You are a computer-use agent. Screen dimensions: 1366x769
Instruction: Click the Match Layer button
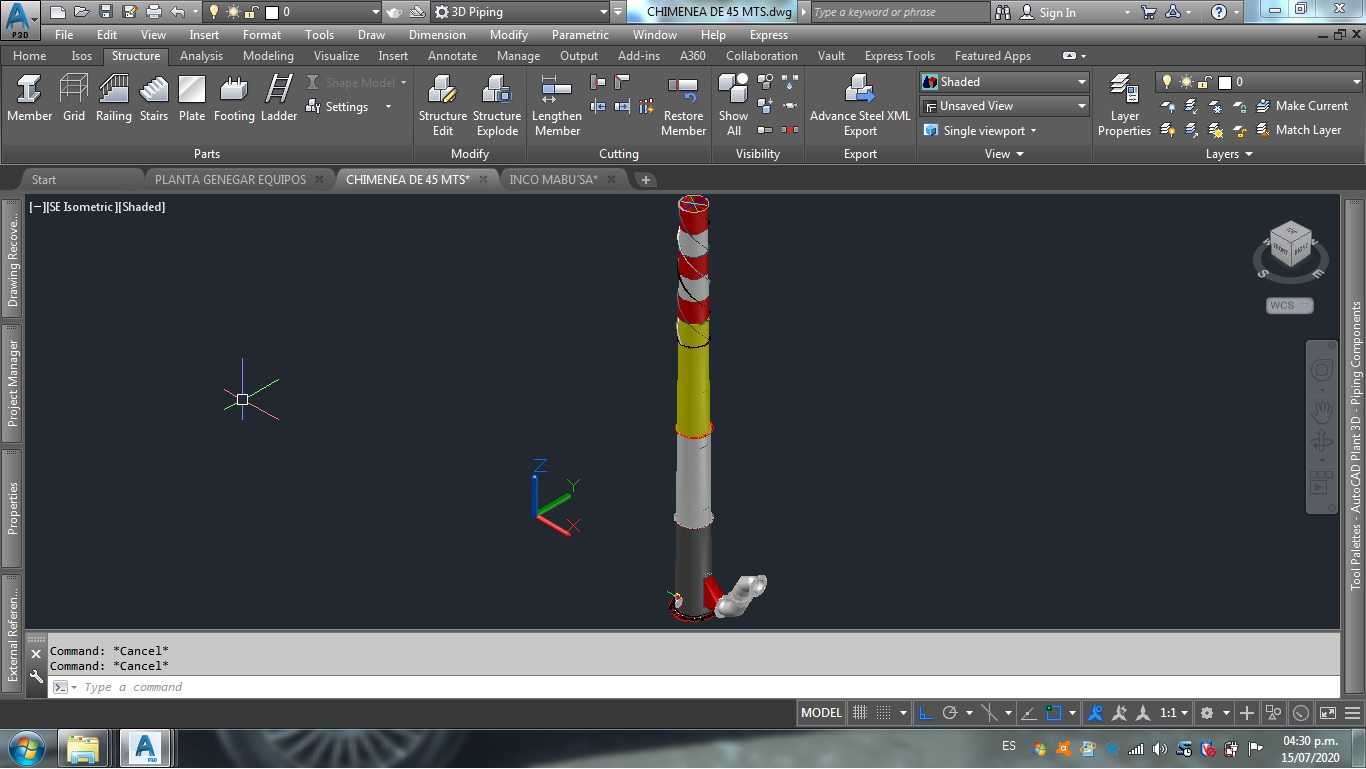tap(1299, 130)
